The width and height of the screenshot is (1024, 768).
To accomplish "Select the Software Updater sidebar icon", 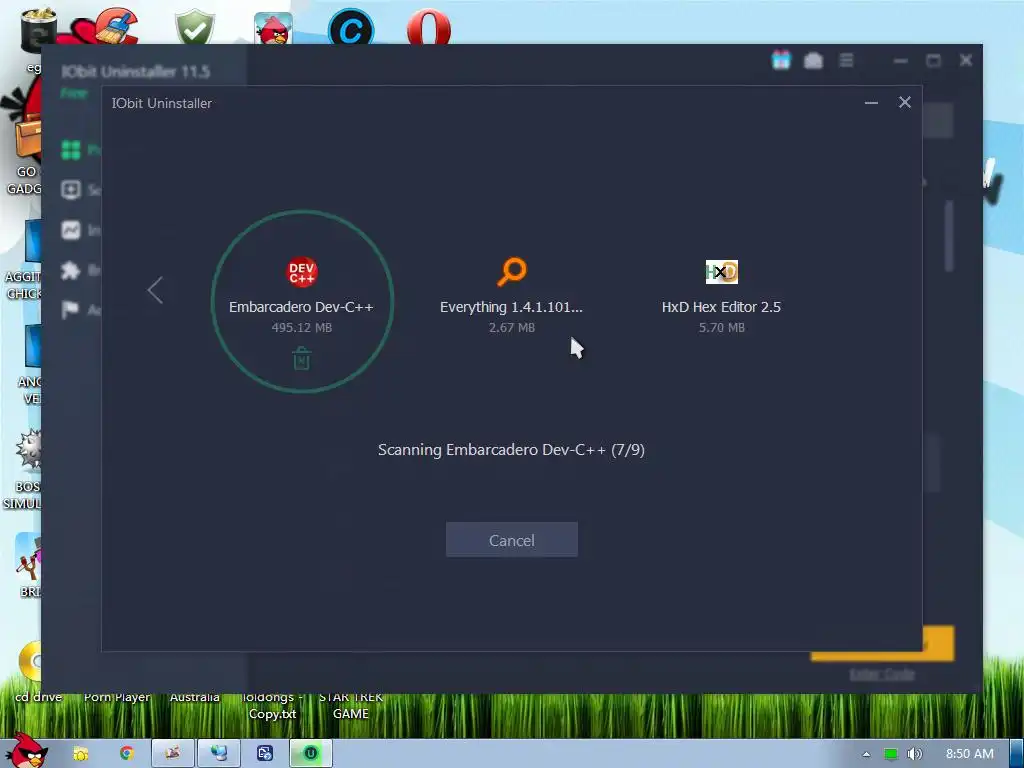I will pyautogui.click(x=71, y=190).
